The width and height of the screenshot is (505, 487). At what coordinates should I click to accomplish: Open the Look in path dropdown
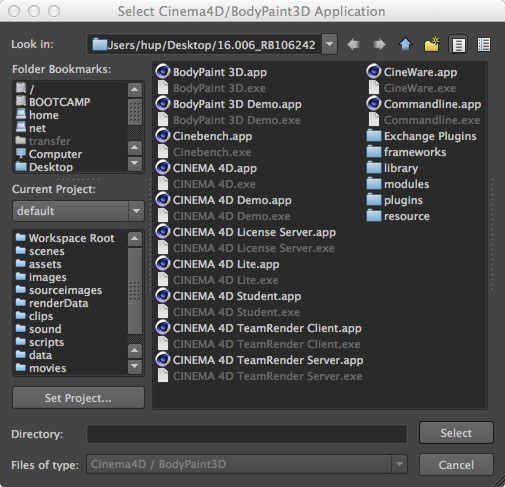329,44
